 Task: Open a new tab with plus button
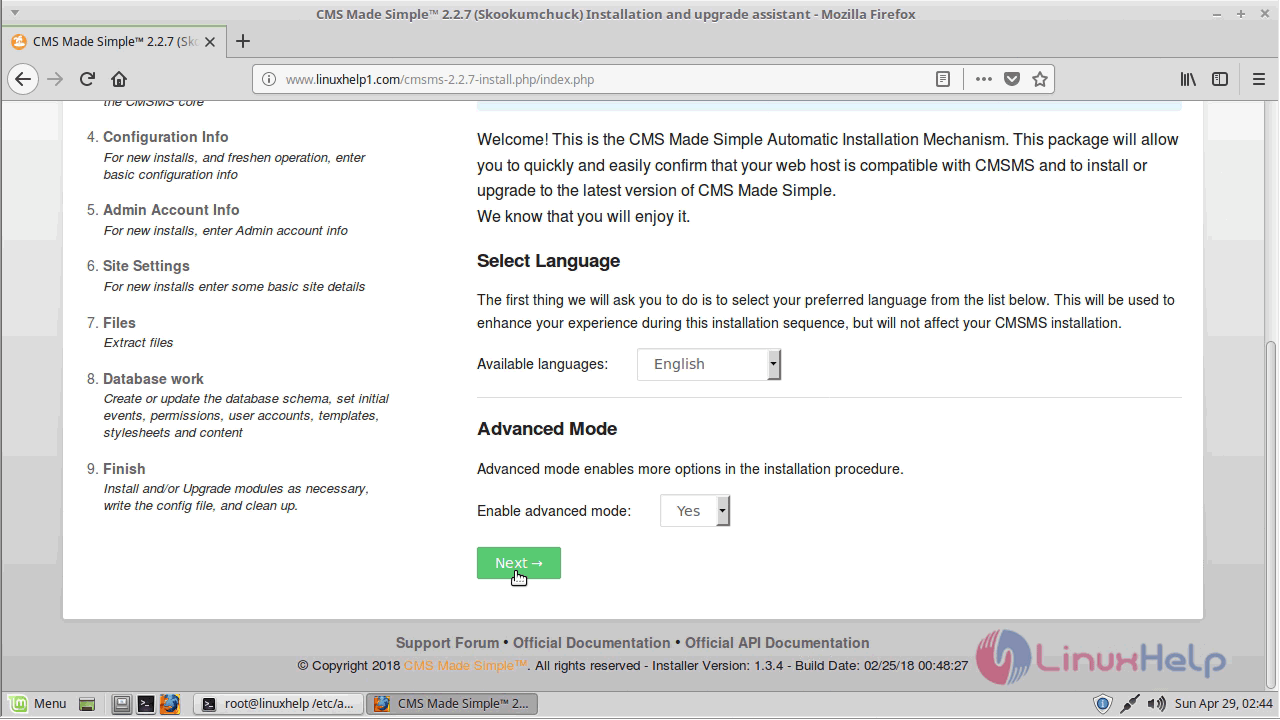(x=243, y=41)
